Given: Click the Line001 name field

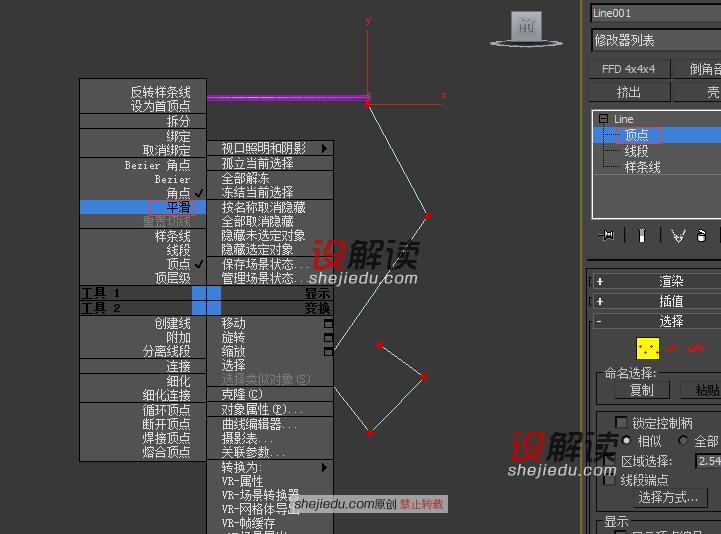Looking at the screenshot, I should (657, 13).
